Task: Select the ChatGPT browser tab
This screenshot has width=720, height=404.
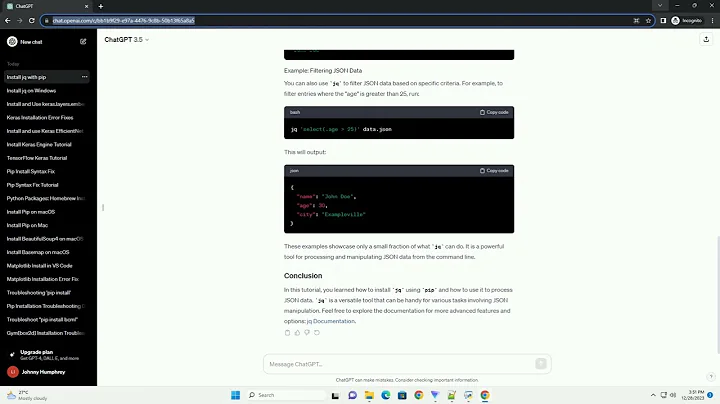Action: 46,6
